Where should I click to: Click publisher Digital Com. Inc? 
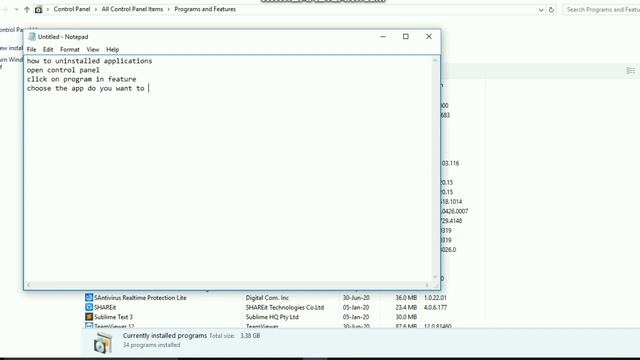[267, 298]
